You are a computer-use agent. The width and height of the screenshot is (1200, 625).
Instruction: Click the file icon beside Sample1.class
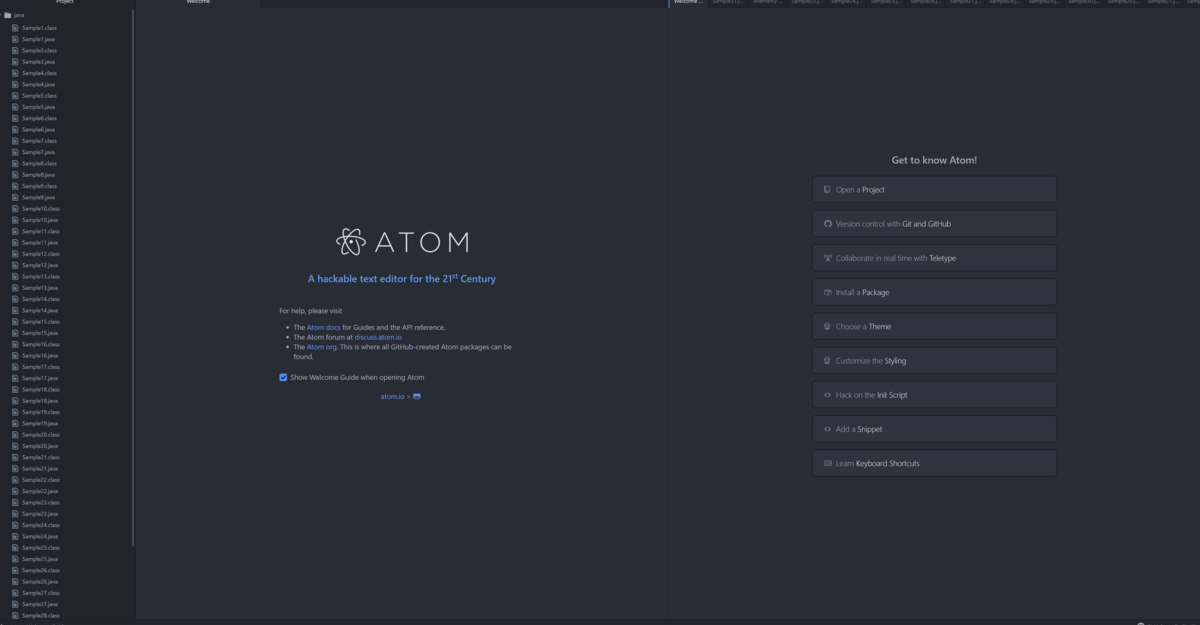pyautogui.click(x=15, y=27)
